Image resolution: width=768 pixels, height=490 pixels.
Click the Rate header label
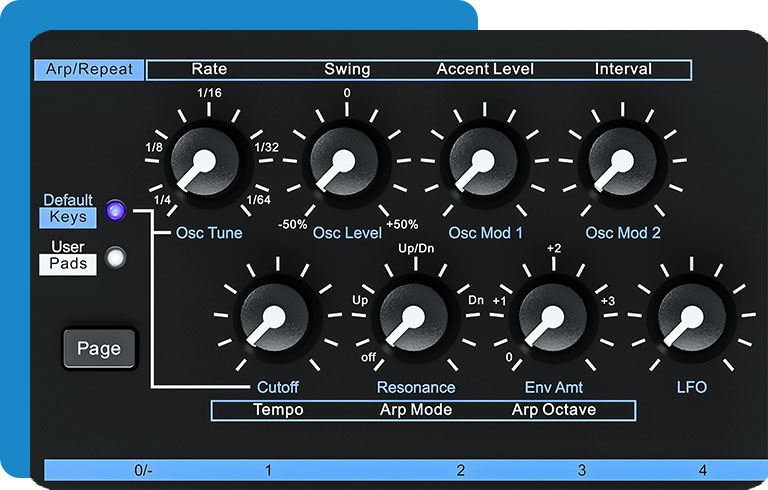click(x=209, y=69)
